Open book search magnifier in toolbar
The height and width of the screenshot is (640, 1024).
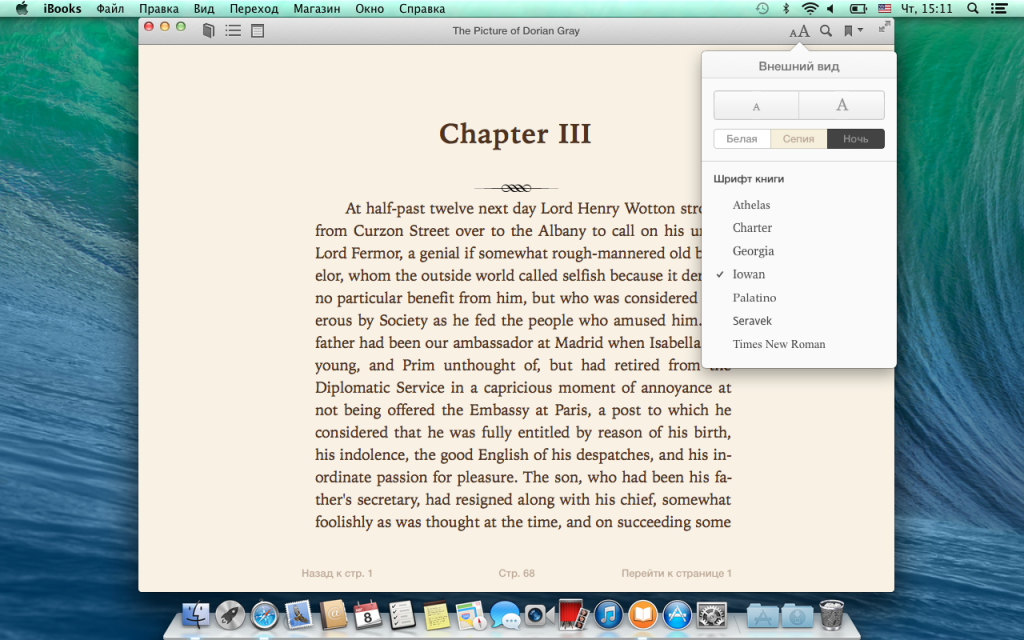826,31
